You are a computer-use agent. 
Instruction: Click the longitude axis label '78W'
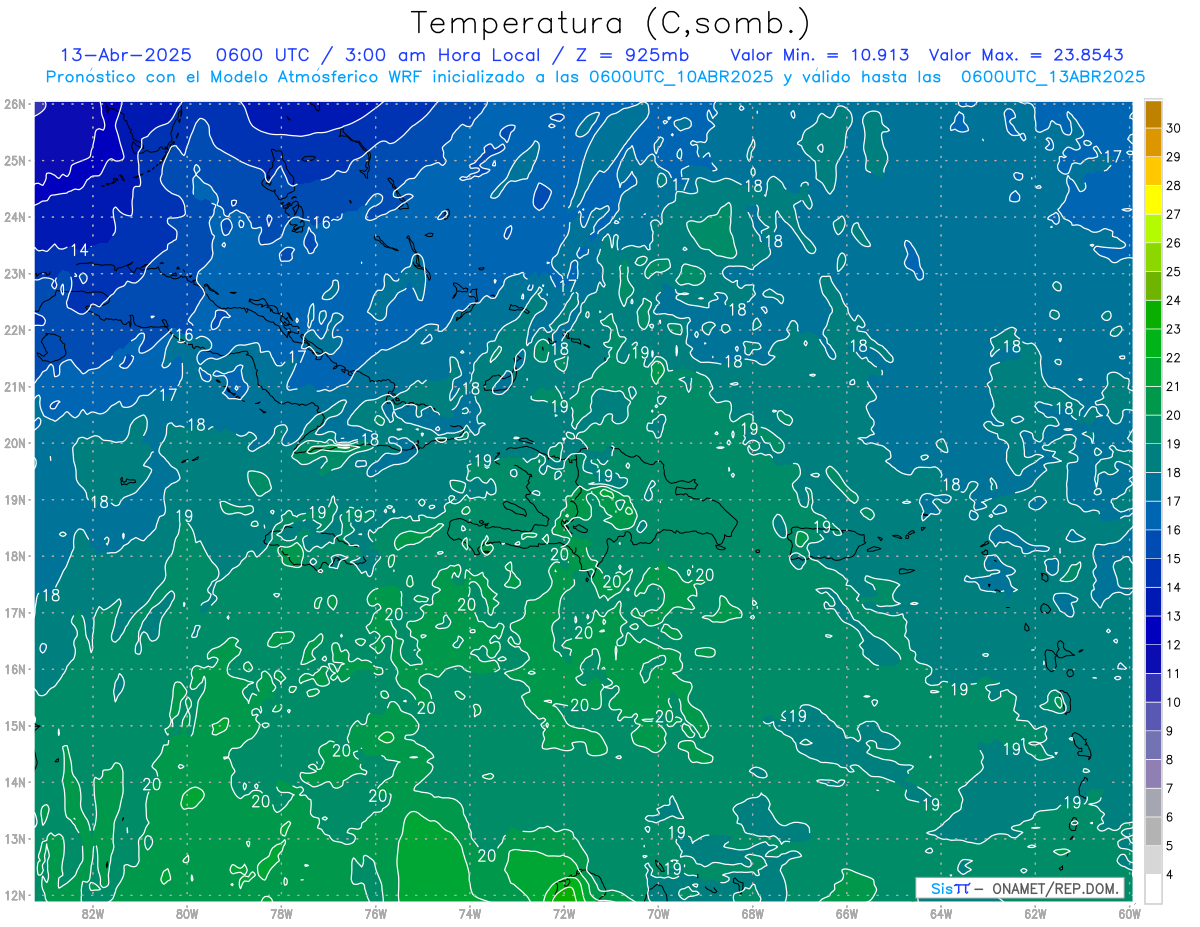click(281, 912)
